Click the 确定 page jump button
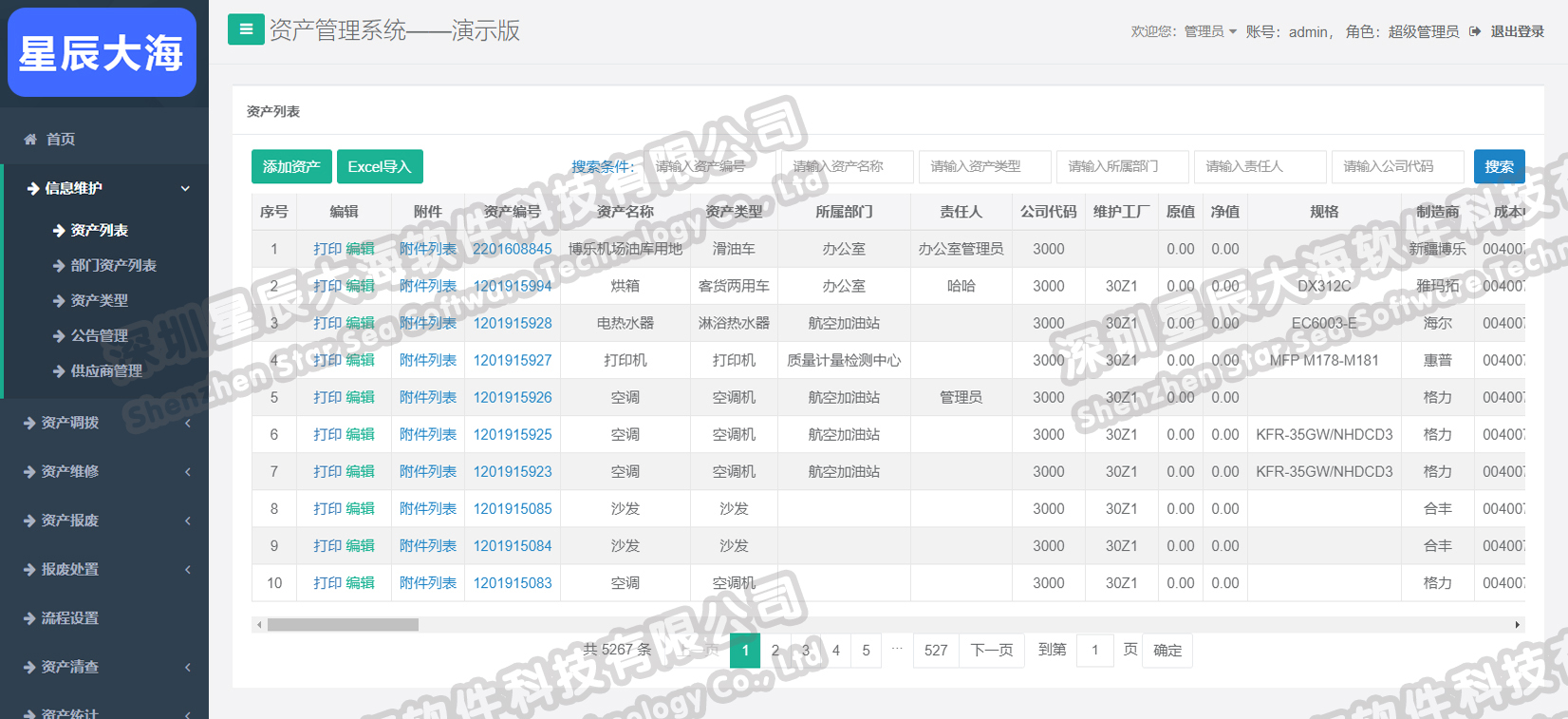Viewport: 1568px width, 719px height. point(1167,650)
